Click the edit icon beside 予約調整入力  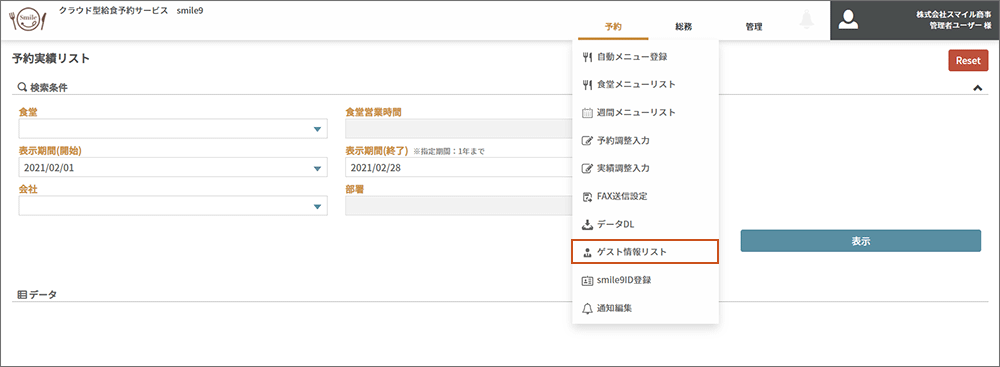click(588, 140)
